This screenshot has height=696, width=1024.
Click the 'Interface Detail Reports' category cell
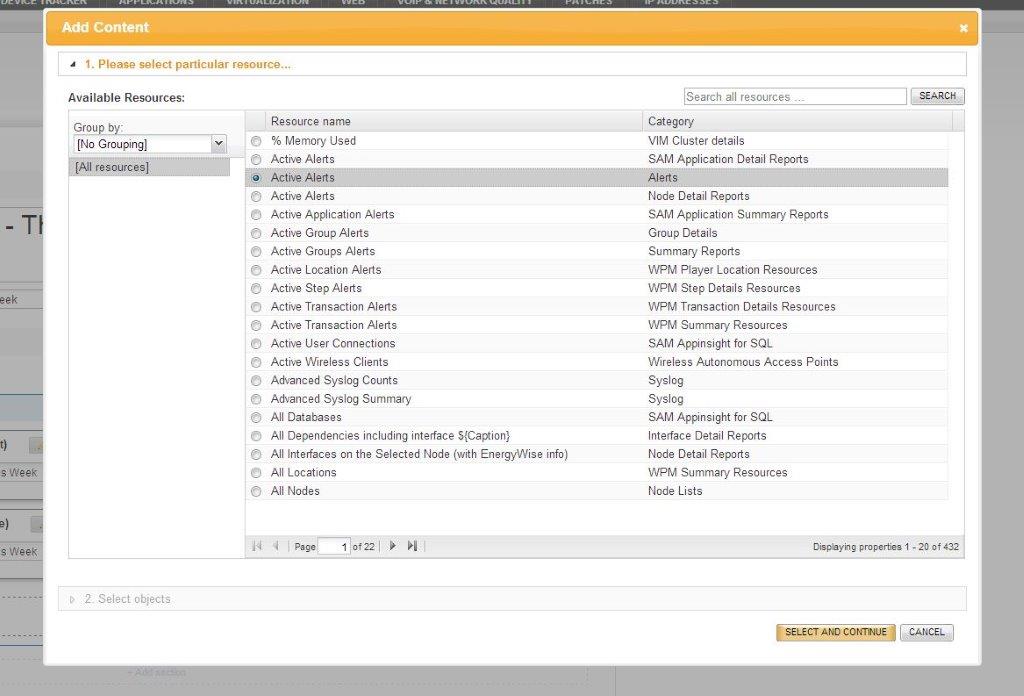coord(707,435)
